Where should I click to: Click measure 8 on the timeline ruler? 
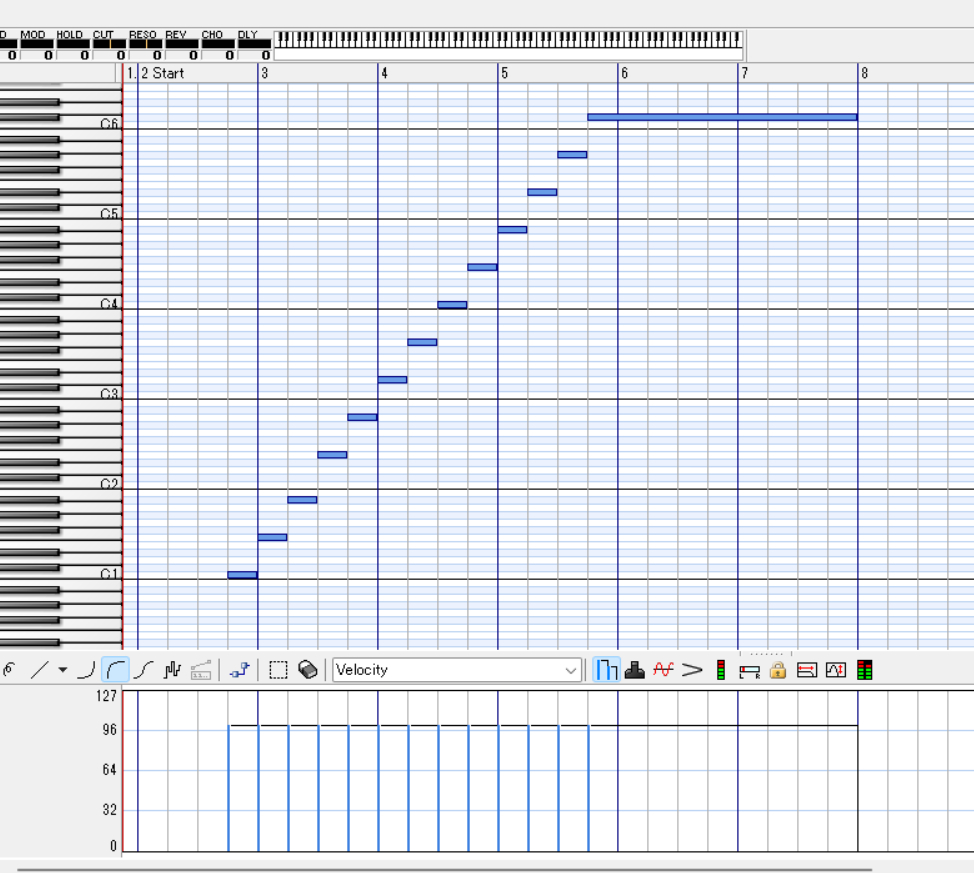point(864,73)
